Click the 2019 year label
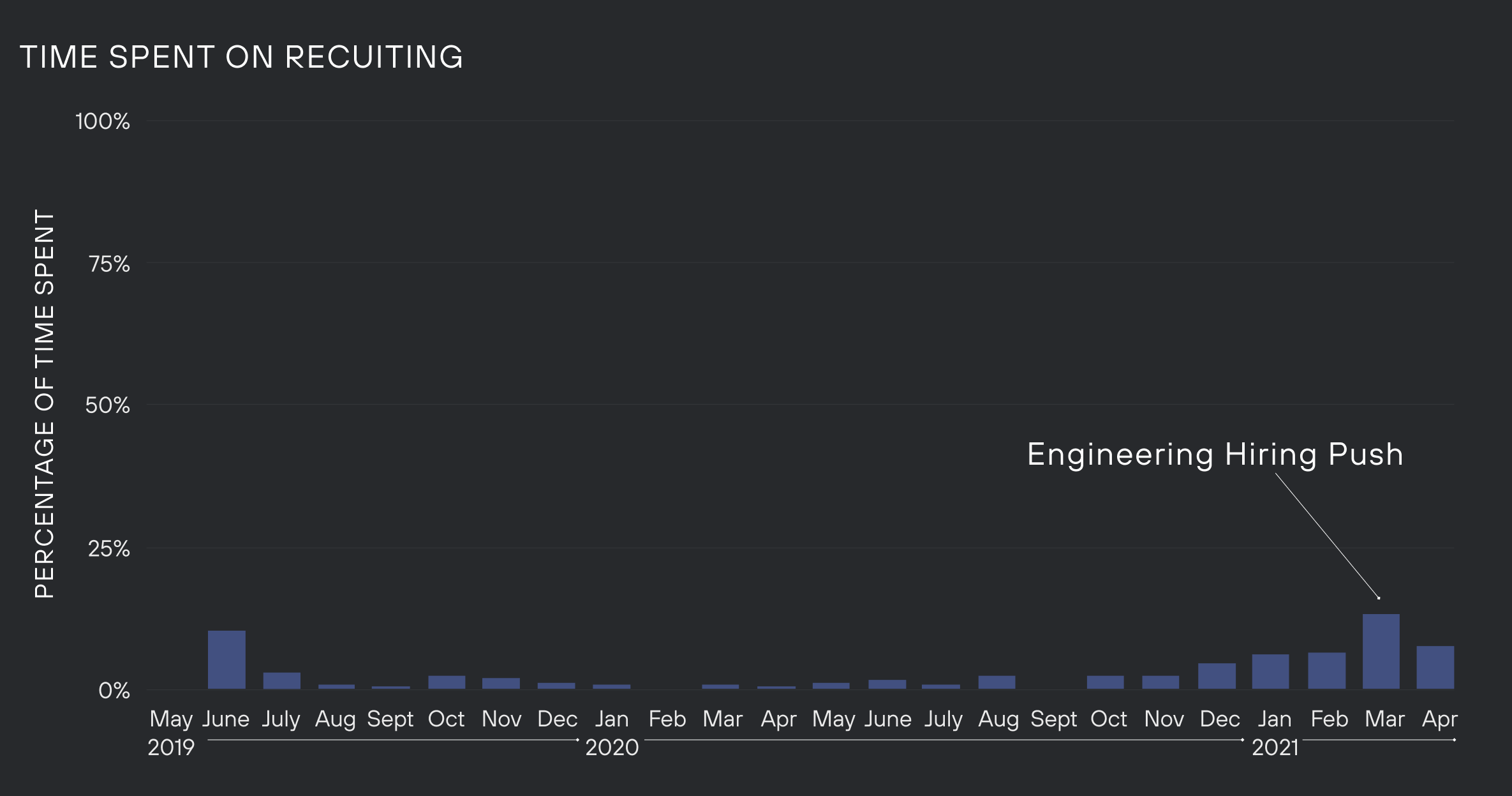Screen dimensions: 1512x796 click(171, 747)
